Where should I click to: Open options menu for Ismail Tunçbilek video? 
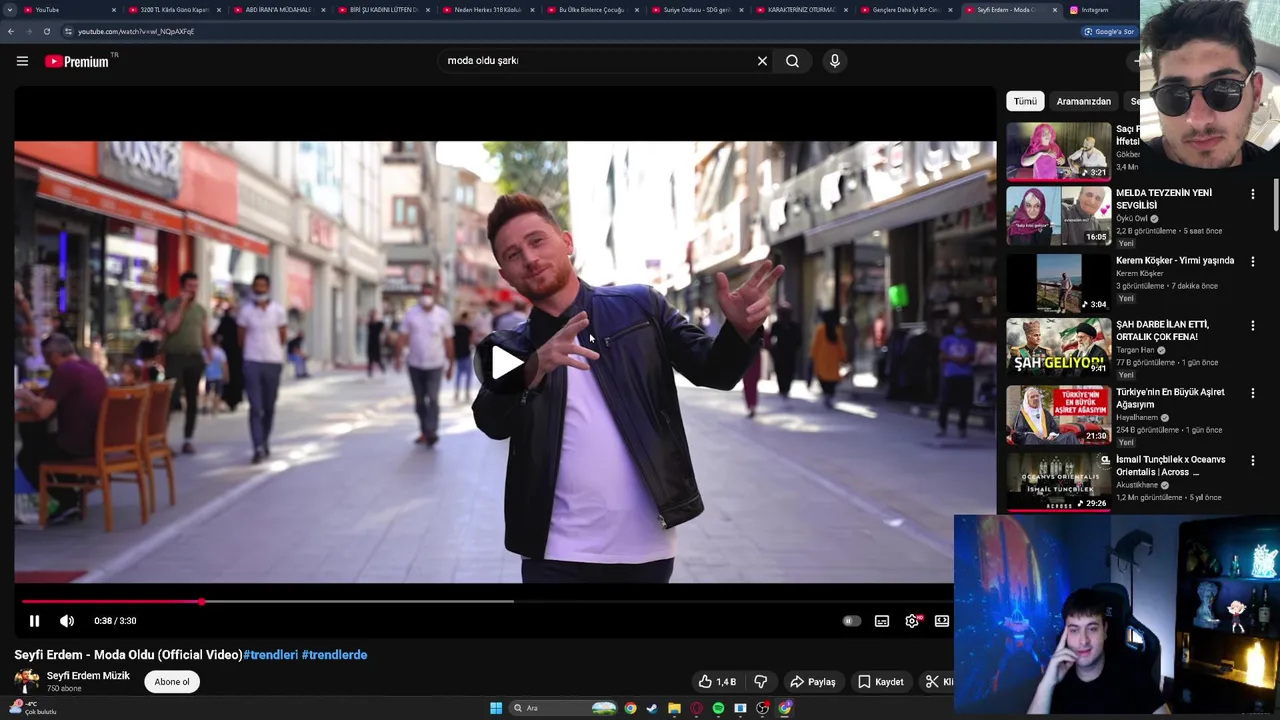tap(1253, 461)
